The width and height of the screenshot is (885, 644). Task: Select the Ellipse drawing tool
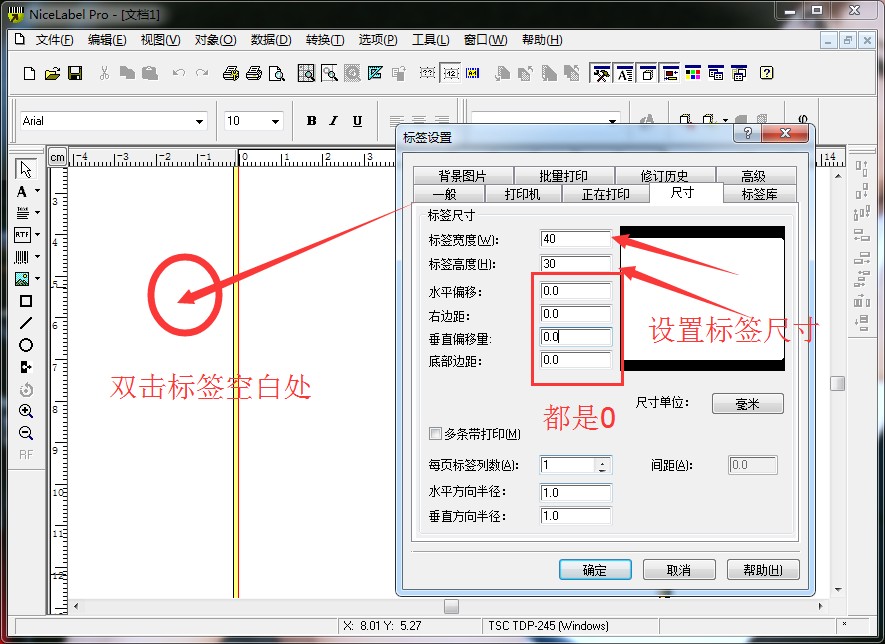tap(26, 345)
